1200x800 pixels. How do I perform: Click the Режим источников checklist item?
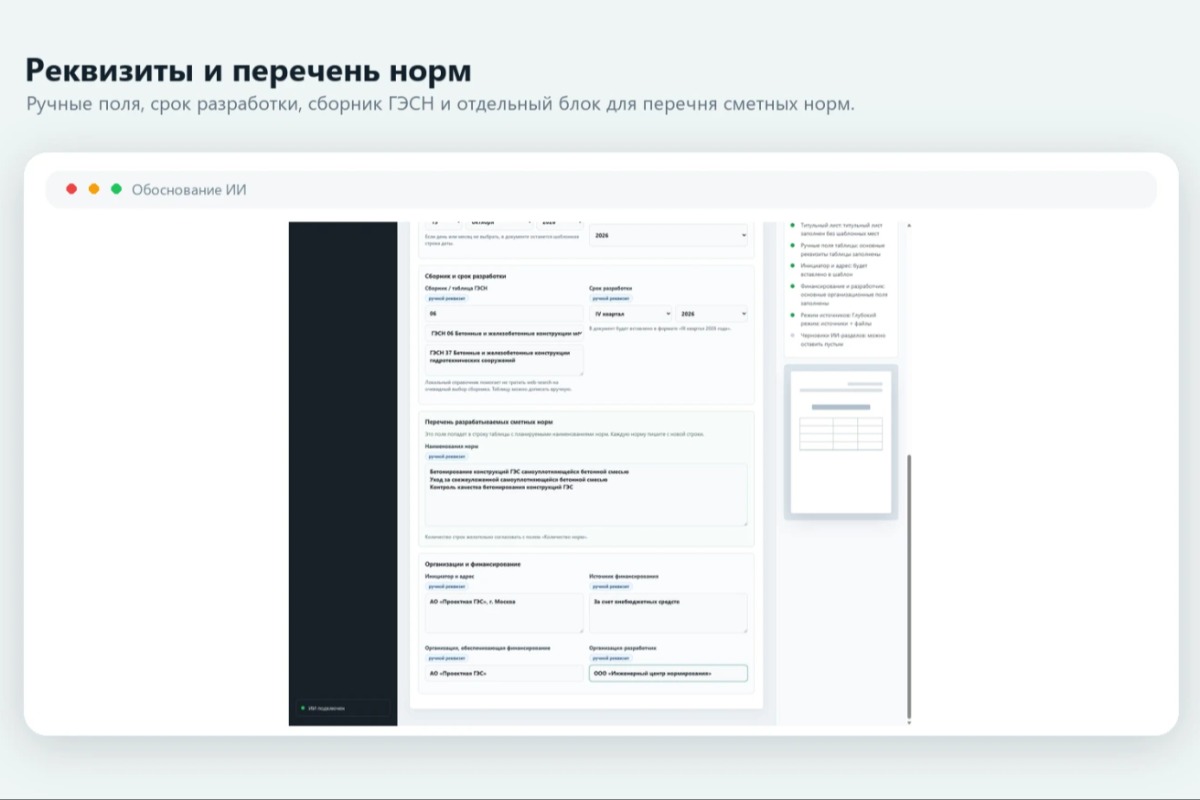point(838,318)
